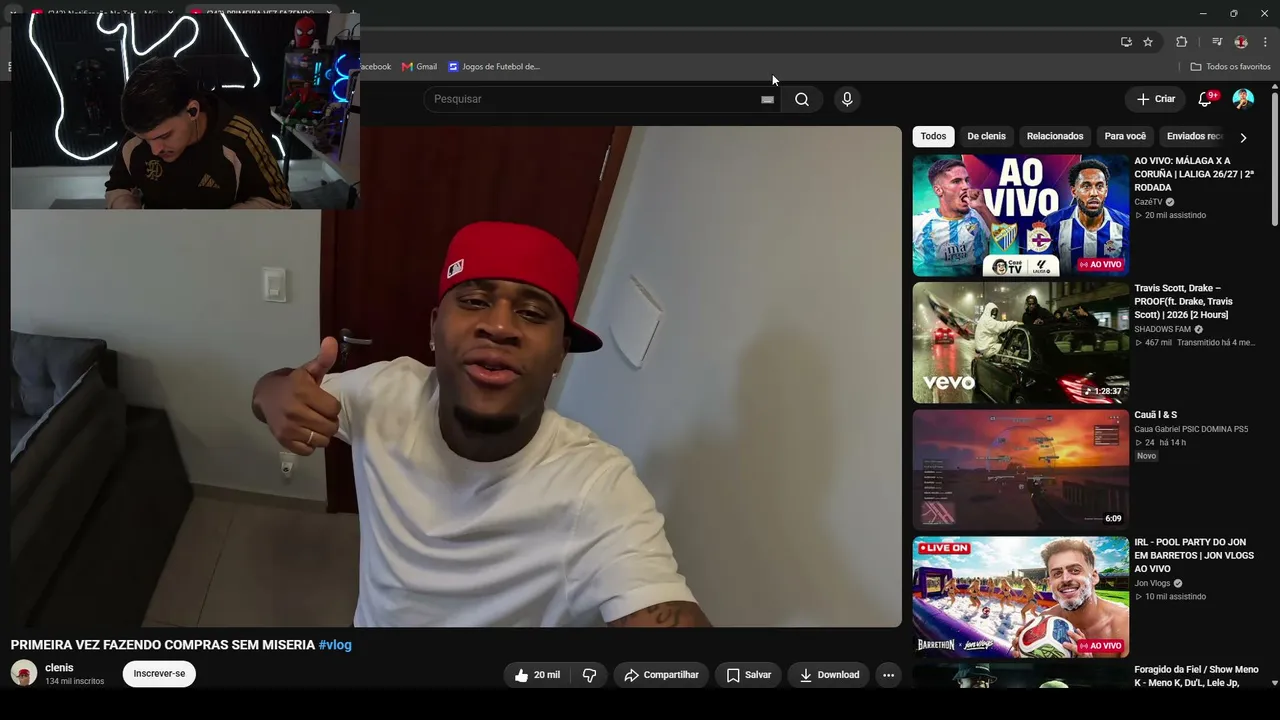1280x720 pixels.
Task: Close the PRIMEIRA VEZ FAZENDO browser tab
Action: [328, 14]
